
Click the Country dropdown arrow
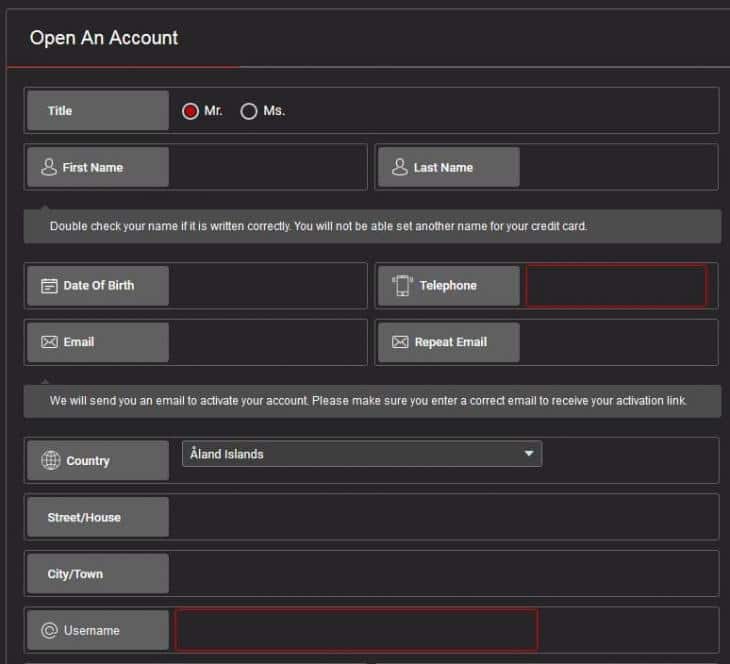coord(529,454)
